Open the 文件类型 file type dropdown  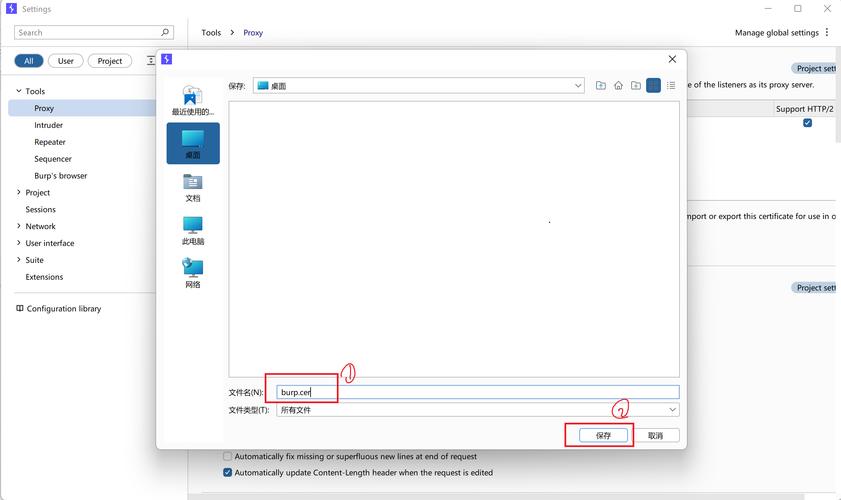point(477,410)
